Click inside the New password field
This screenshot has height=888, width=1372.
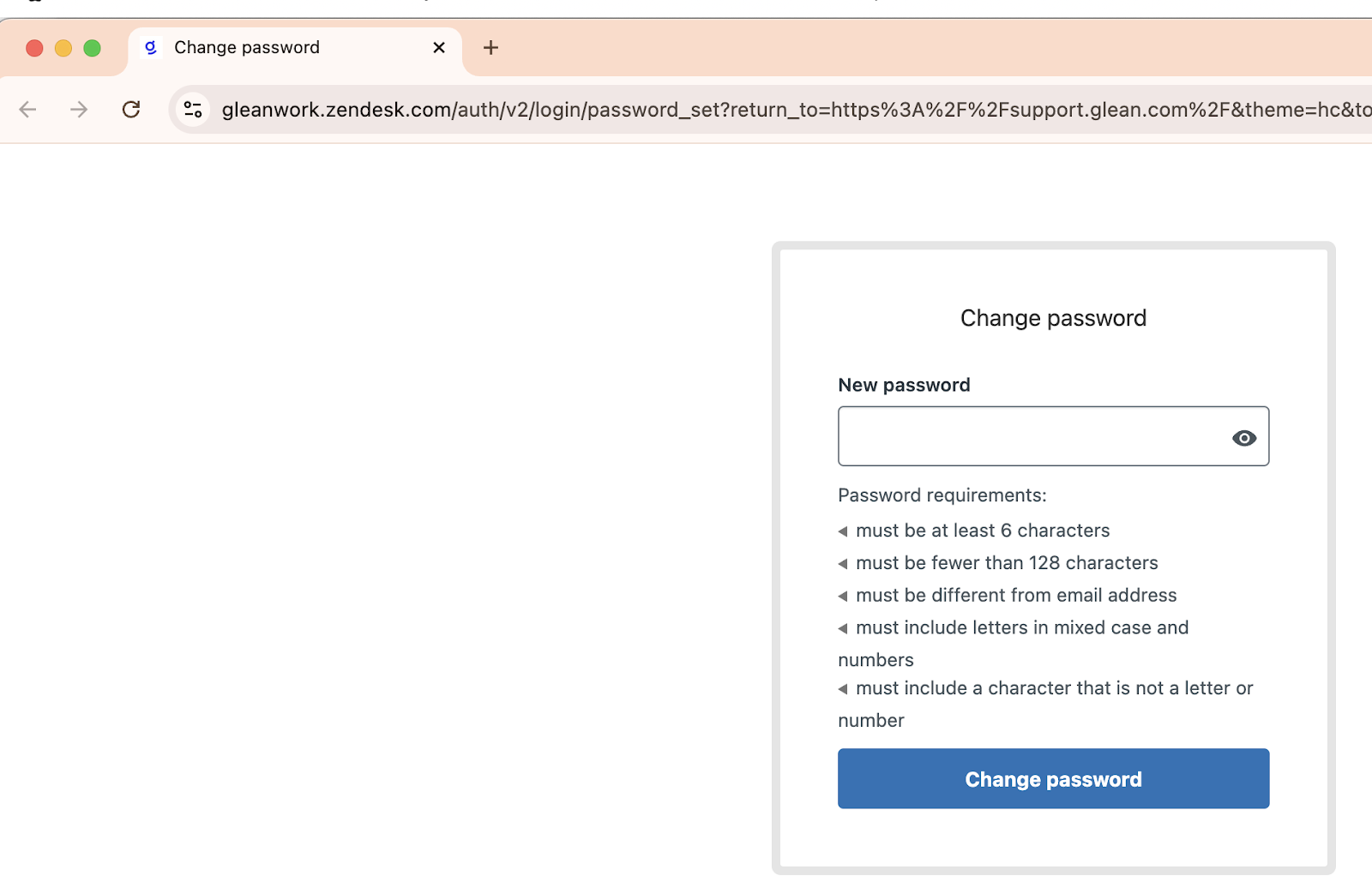[x=1012, y=436]
